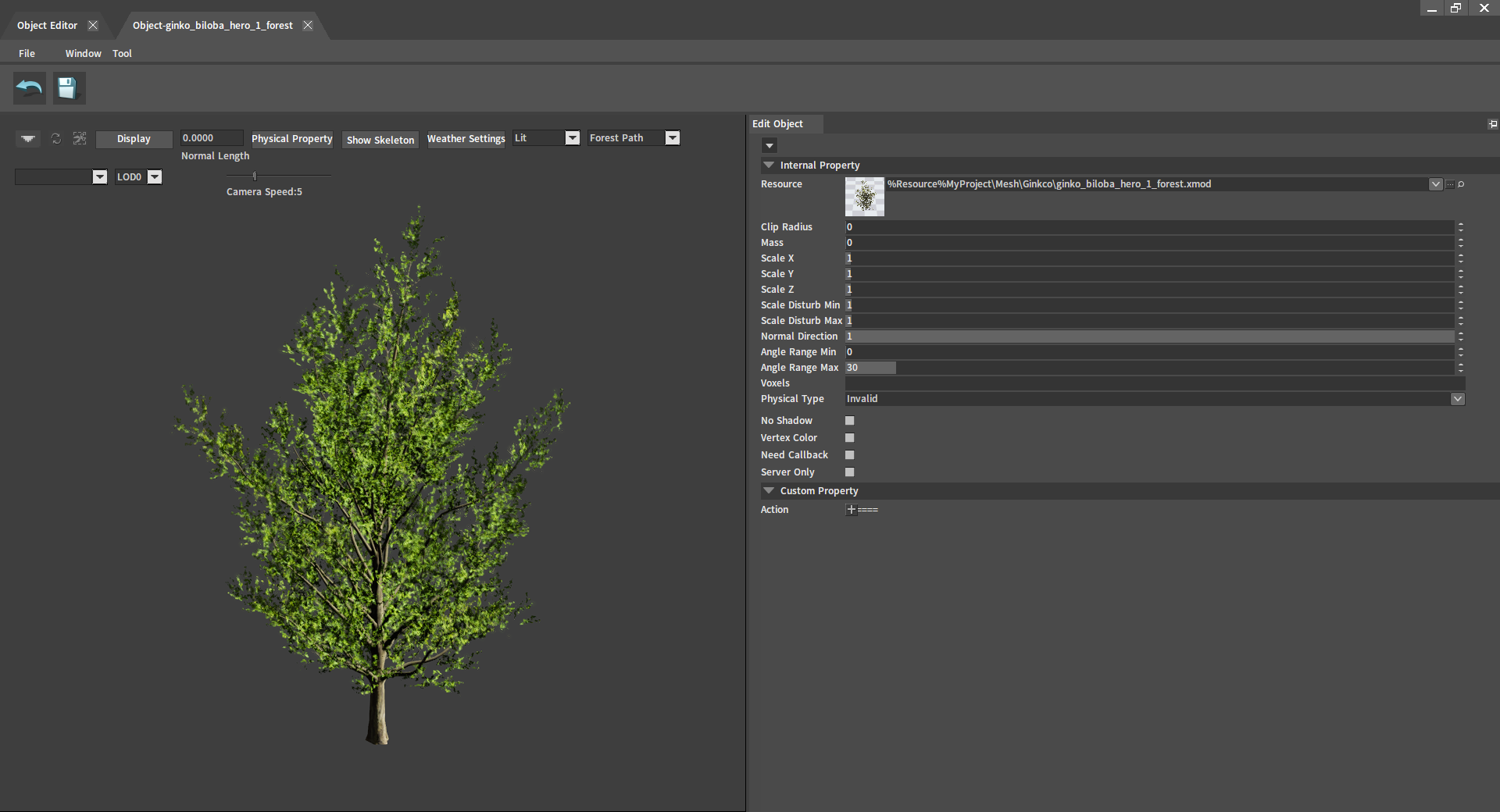Viewport: 1500px width, 812px height.
Task: Click the refresh arrows icon in viewport toolbar
Action: [56, 138]
